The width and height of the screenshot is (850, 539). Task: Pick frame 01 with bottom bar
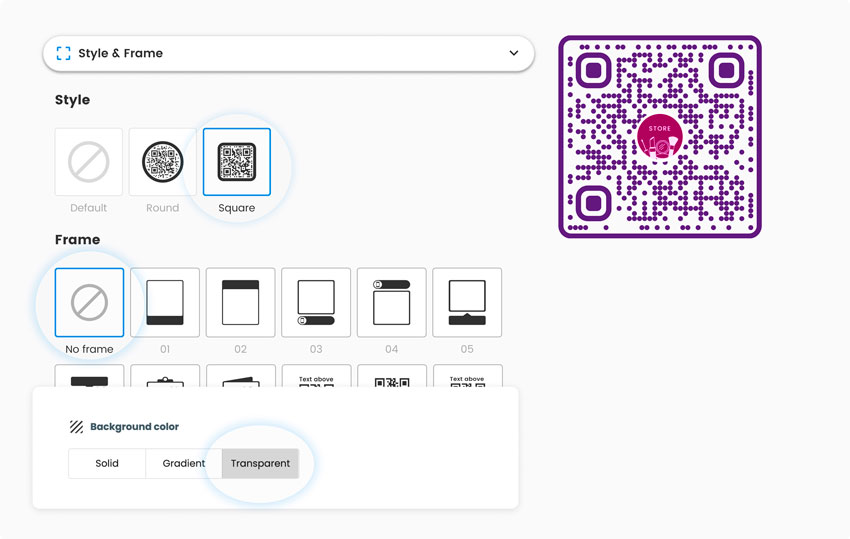[x=165, y=302]
